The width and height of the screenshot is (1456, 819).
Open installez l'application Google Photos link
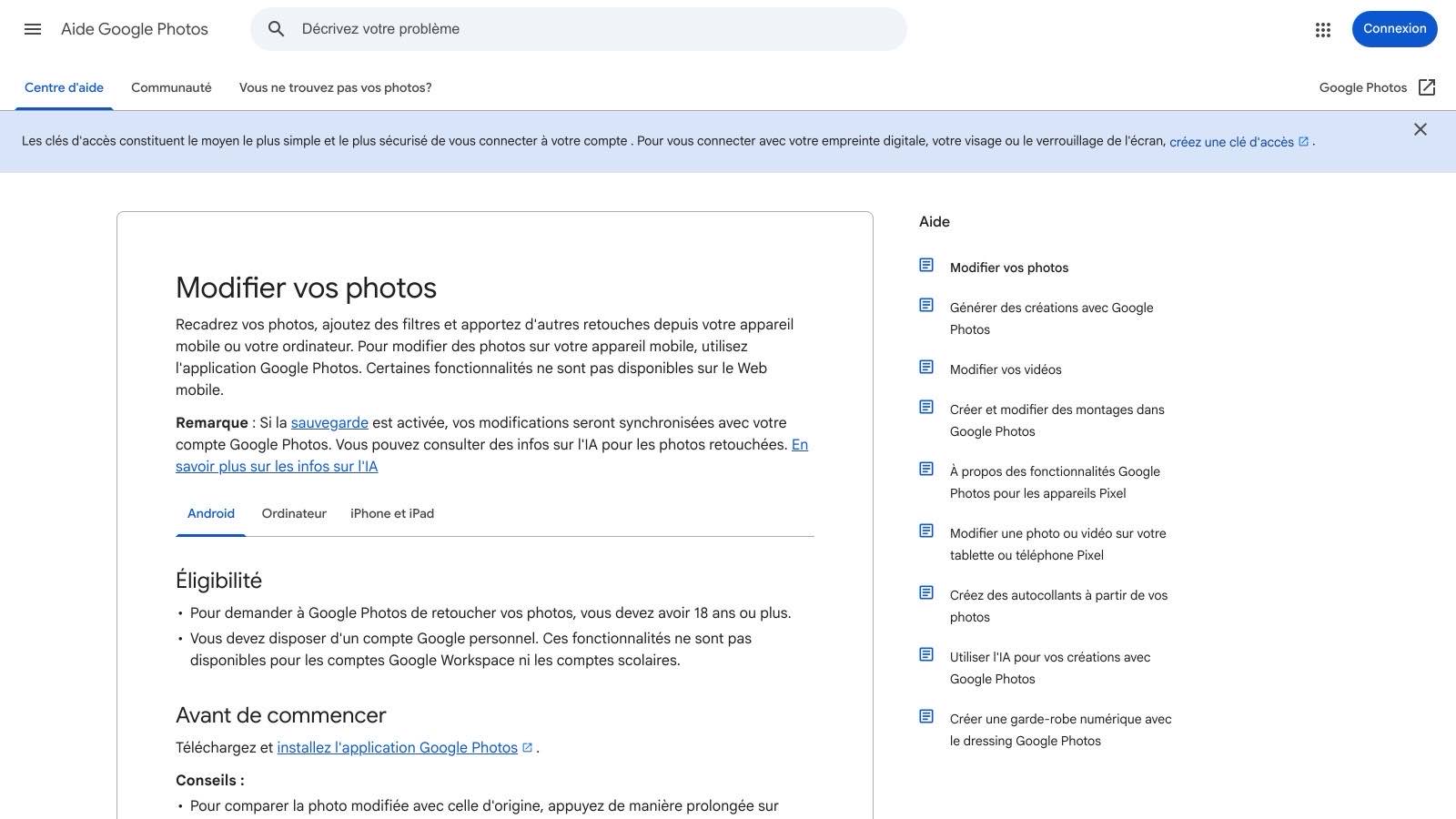(397, 748)
